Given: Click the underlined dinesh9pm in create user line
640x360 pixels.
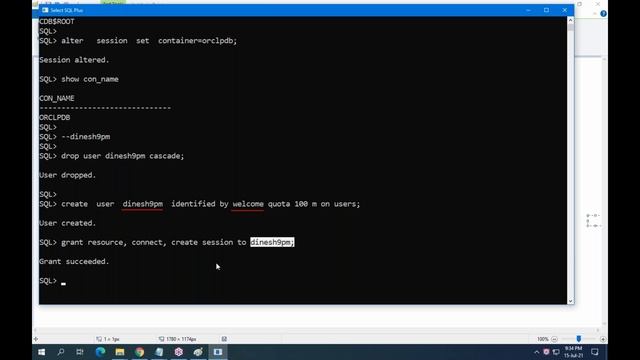Looking at the screenshot, I should [143, 204].
